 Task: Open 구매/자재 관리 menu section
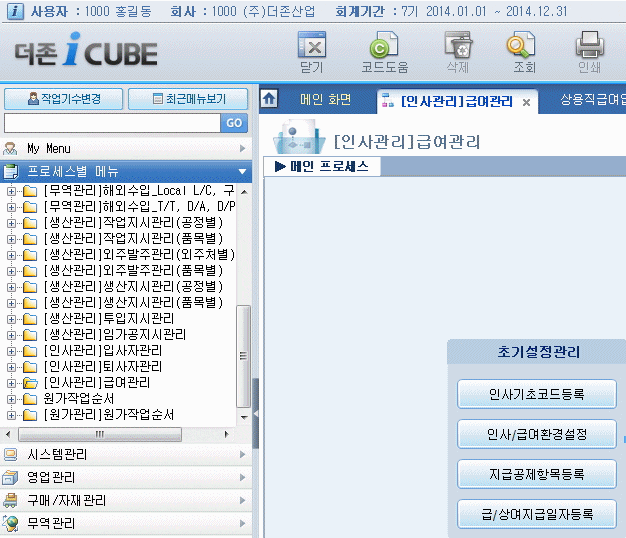tap(126, 500)
